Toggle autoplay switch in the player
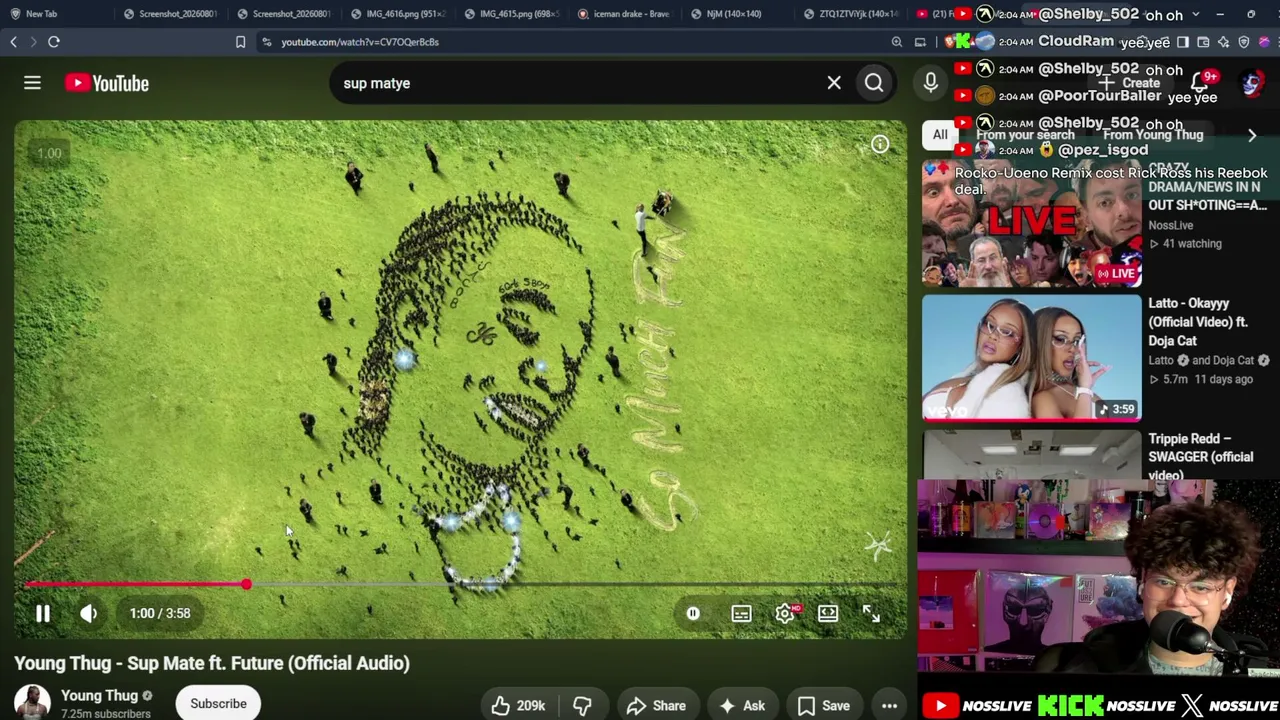Viewport: 1280px width, 720px height. click(693, 613)
